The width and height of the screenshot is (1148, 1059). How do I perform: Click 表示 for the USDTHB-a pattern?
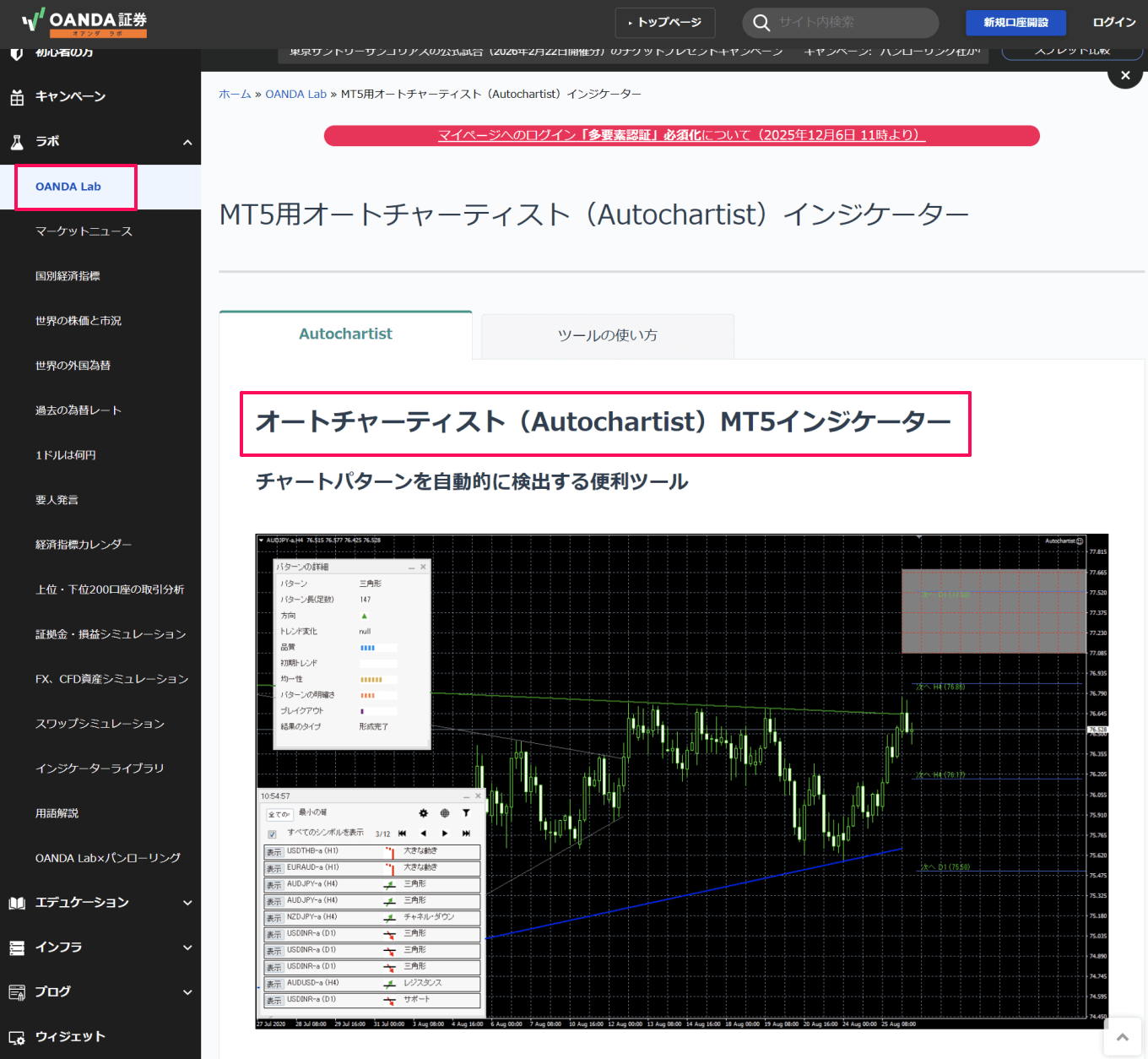[274, 851]
